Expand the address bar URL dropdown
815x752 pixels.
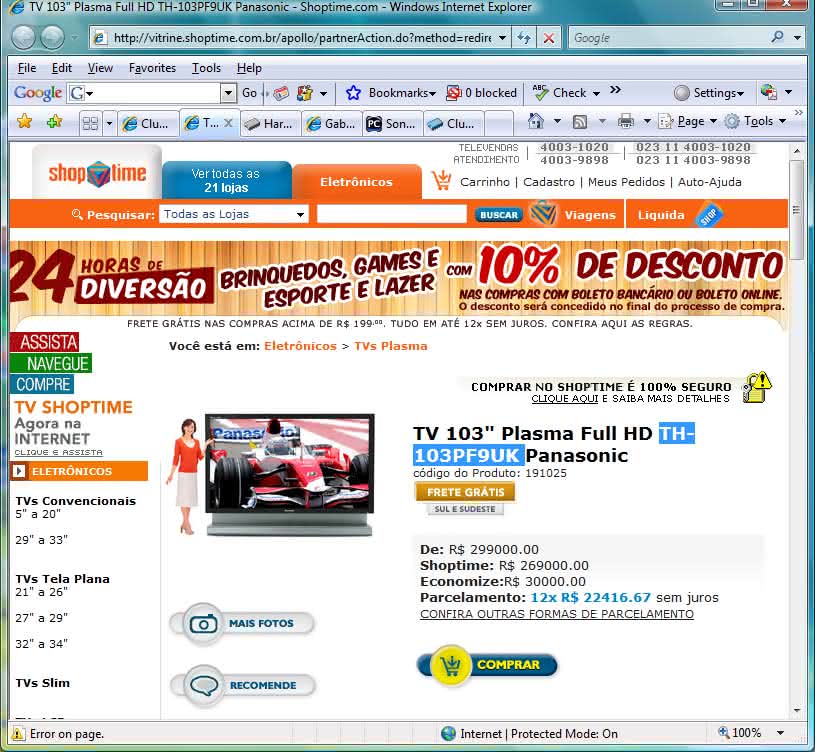point(502,38)
